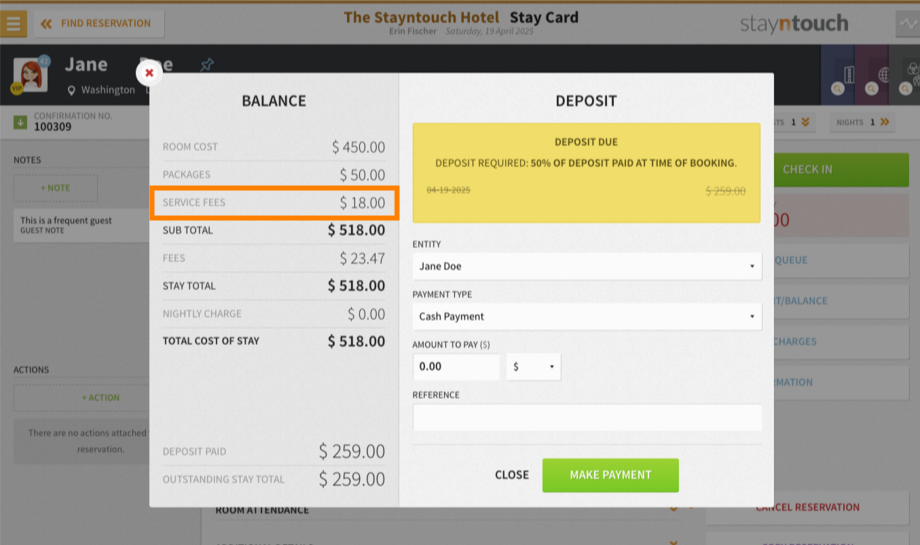The width and height of the screenshot is (920, 545).
Task: Select the Outstanding Stay Total amount
Action: tap(352, 479)
